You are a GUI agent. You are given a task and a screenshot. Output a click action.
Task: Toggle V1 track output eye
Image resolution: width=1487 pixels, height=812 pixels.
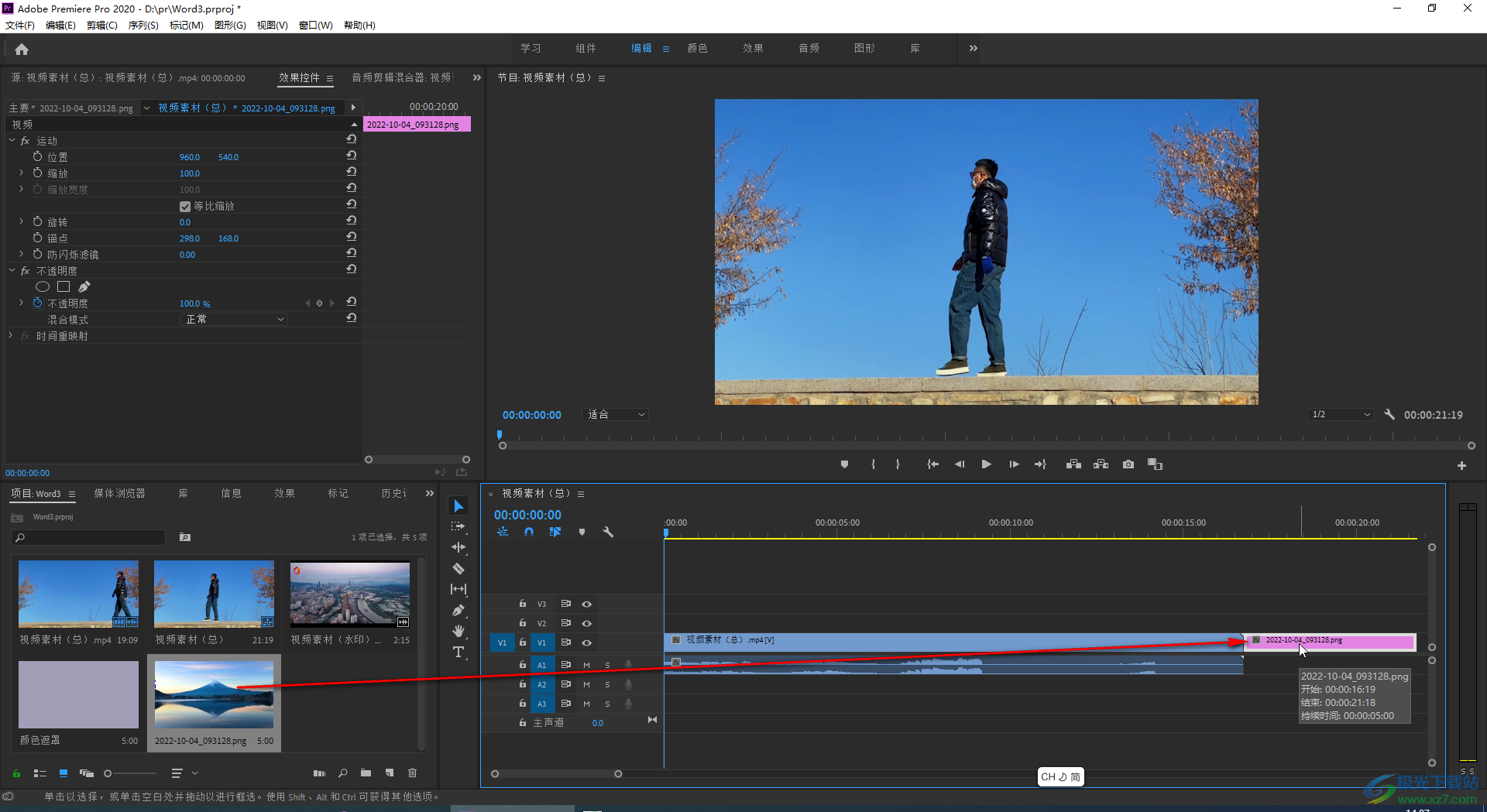[587, 642]
